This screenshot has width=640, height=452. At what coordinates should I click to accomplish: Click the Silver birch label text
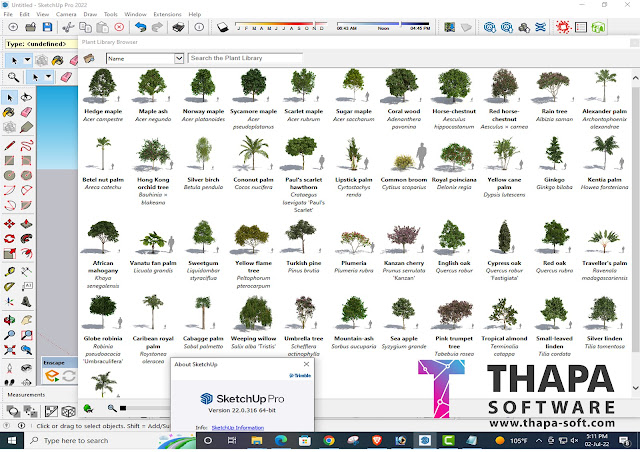(203, 180)
